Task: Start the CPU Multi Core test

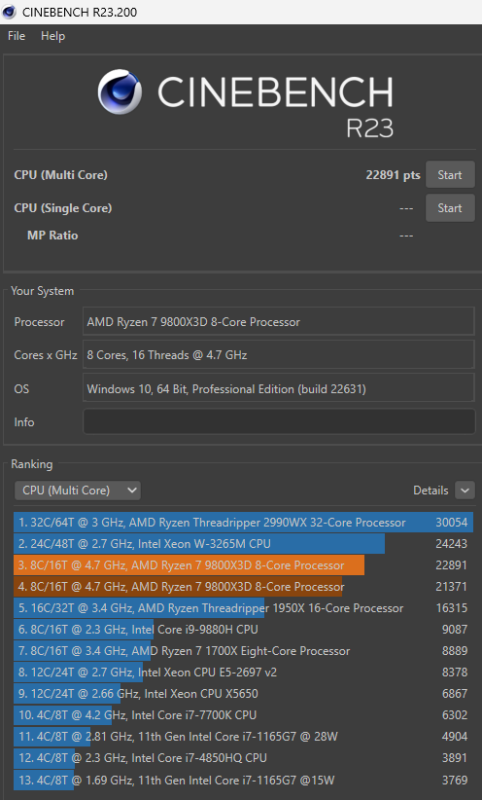Action: click(450, 174)
